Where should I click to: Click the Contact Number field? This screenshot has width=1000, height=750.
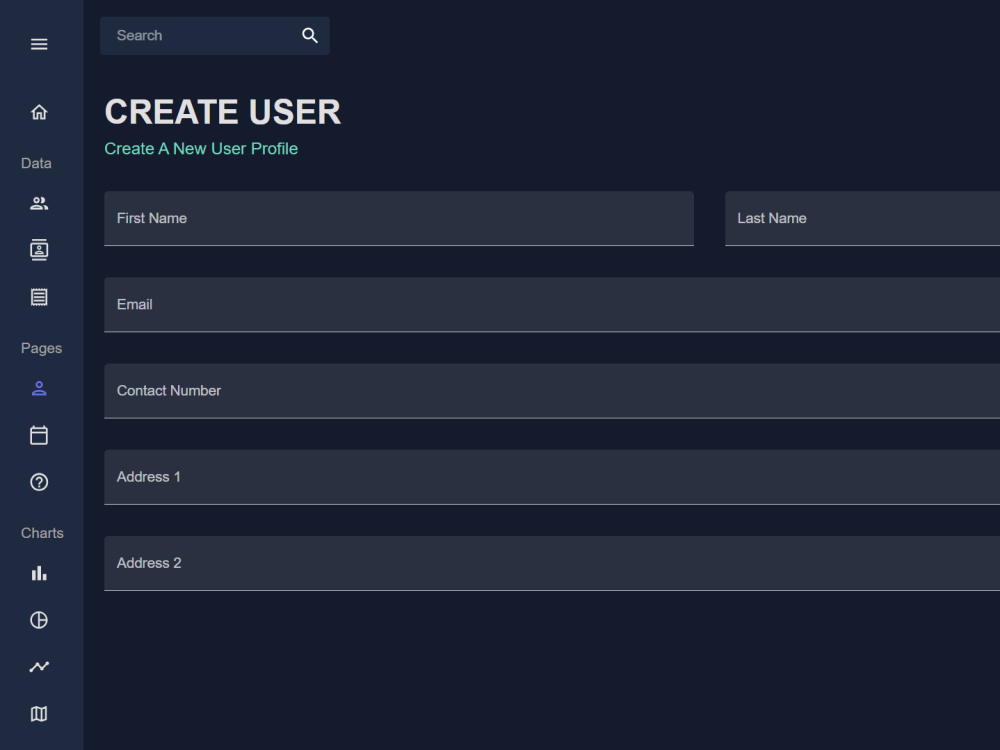(x=552, y=391)
